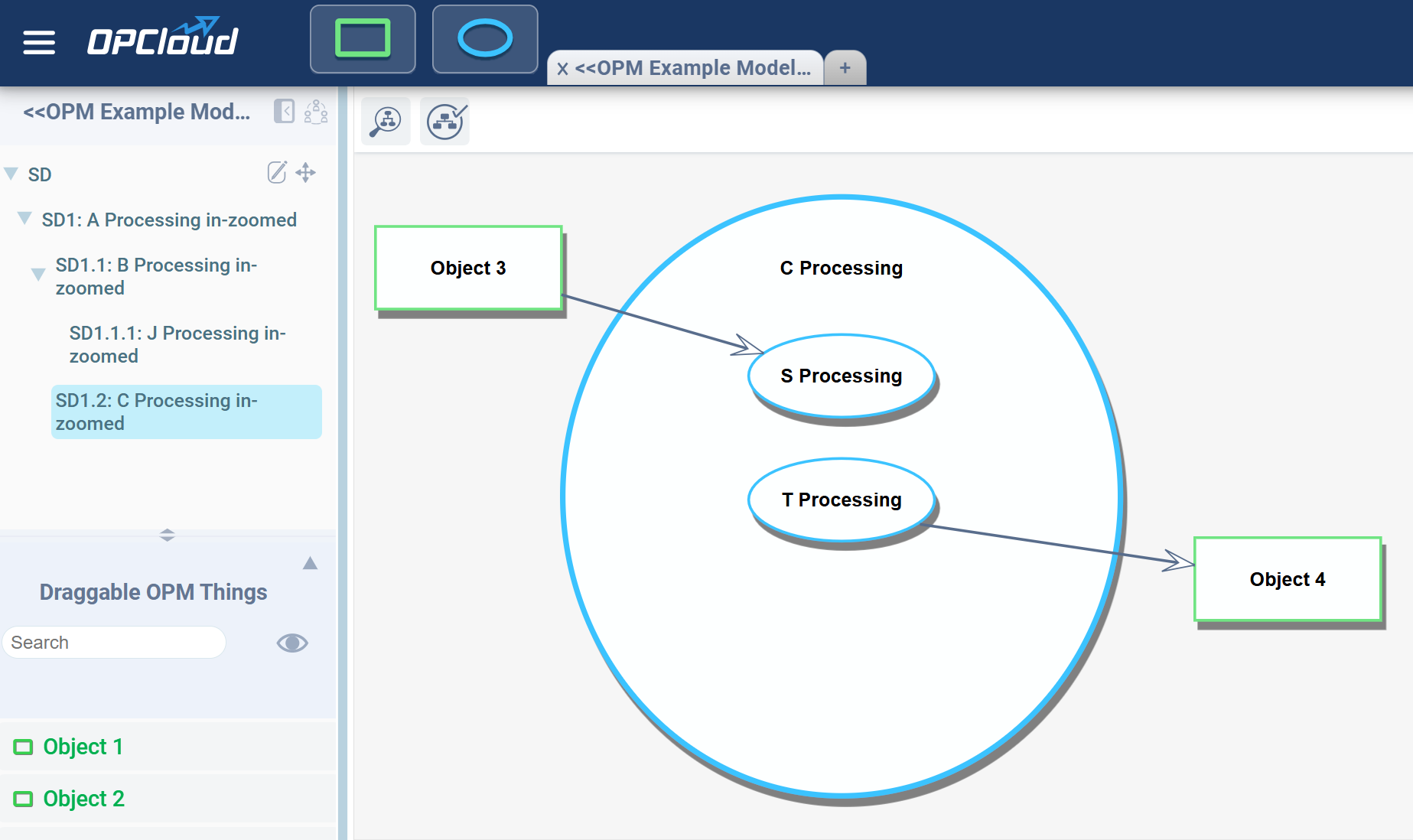The width and height of the screenshot is (1413, 840).
Task: Click the edit pencil icon beside SD
Action: click(x=277, y=173)
